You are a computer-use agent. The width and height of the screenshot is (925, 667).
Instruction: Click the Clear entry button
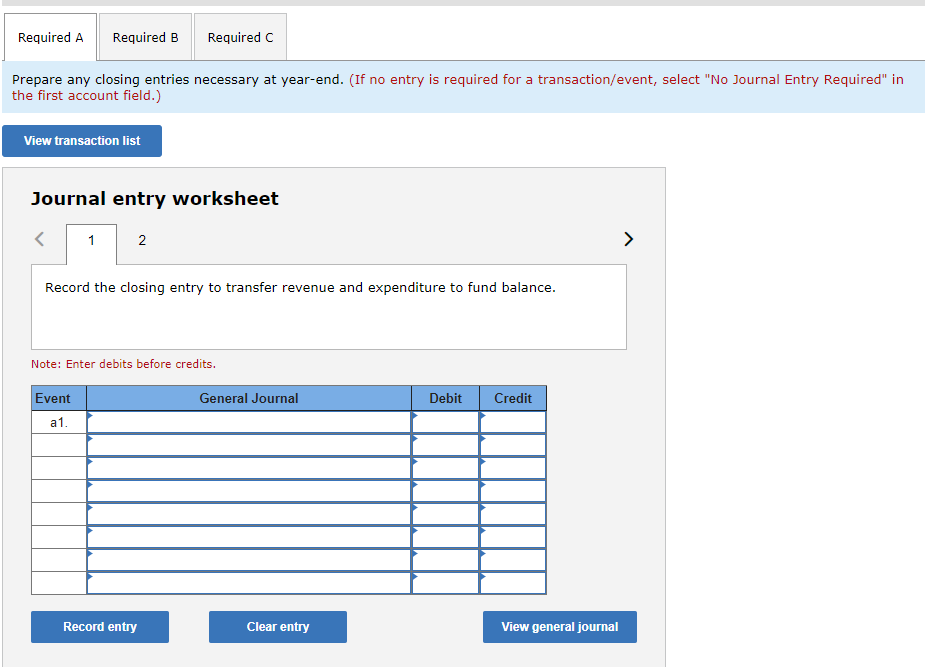(277, 627)
